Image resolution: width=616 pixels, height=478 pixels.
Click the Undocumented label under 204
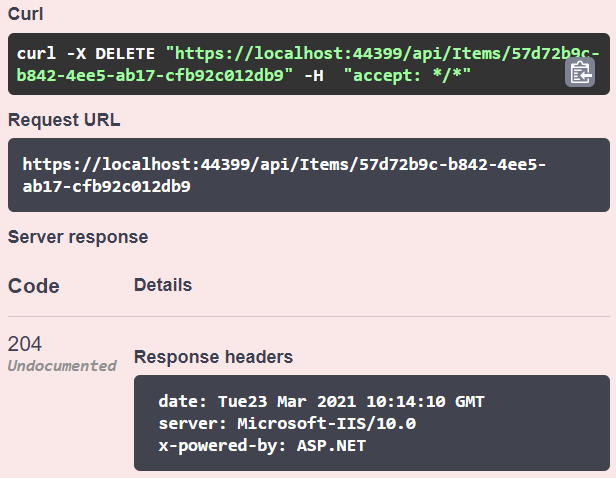click(62, 366)
